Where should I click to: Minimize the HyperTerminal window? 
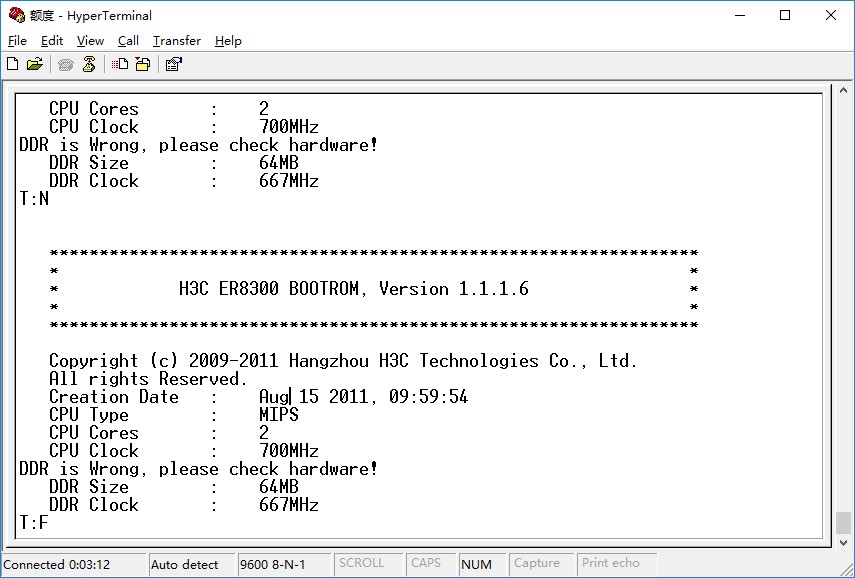point(740,15)
